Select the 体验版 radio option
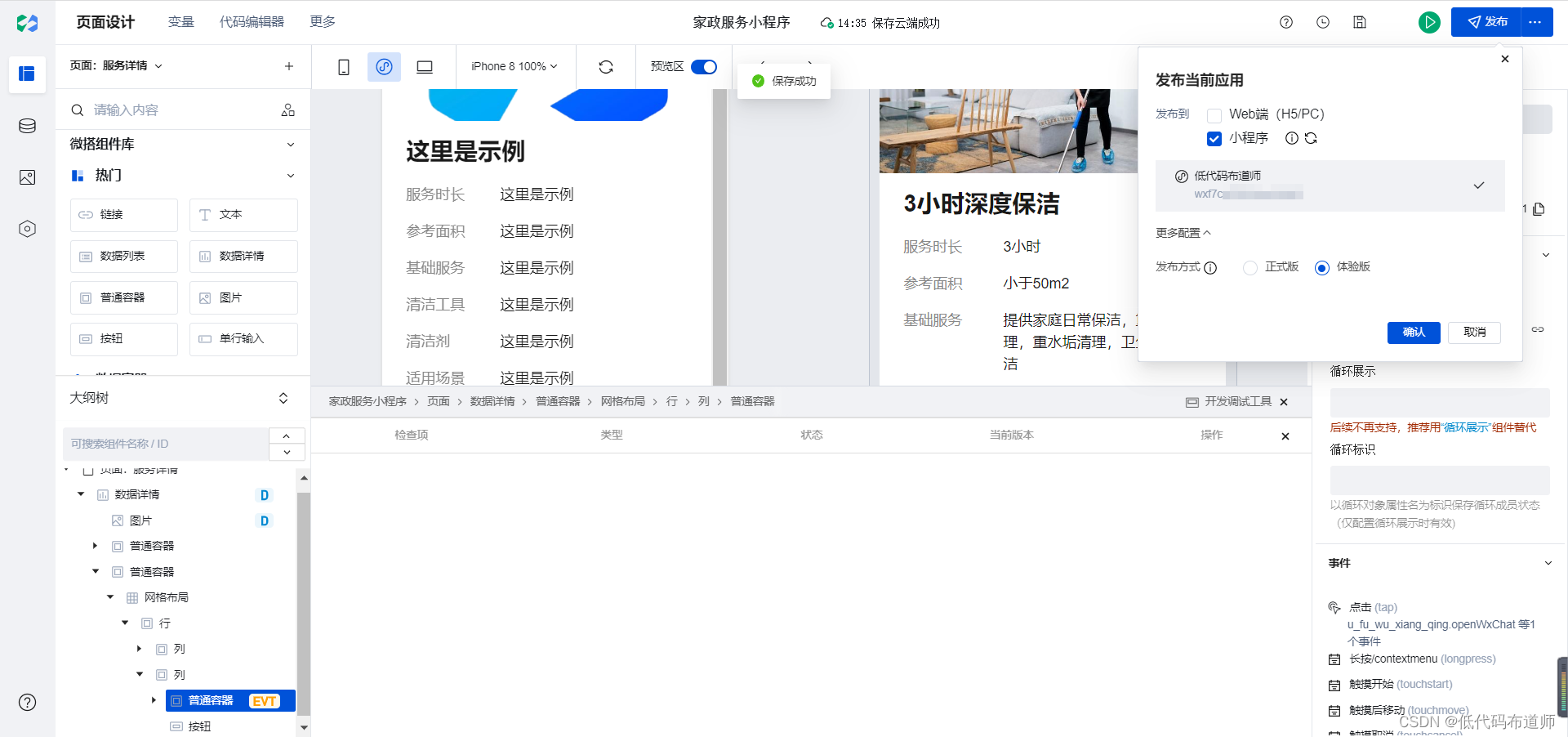Screen dimensions: 1568x737 1322,268
